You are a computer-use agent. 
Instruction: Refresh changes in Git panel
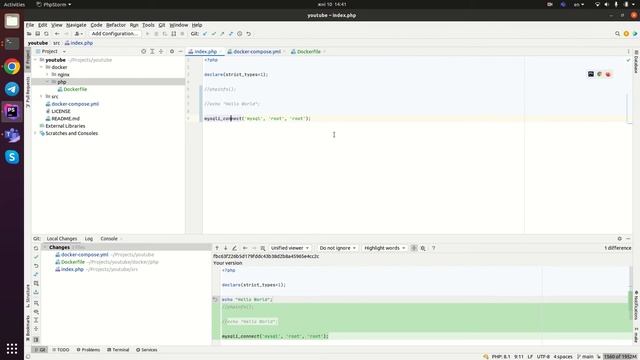36,248
